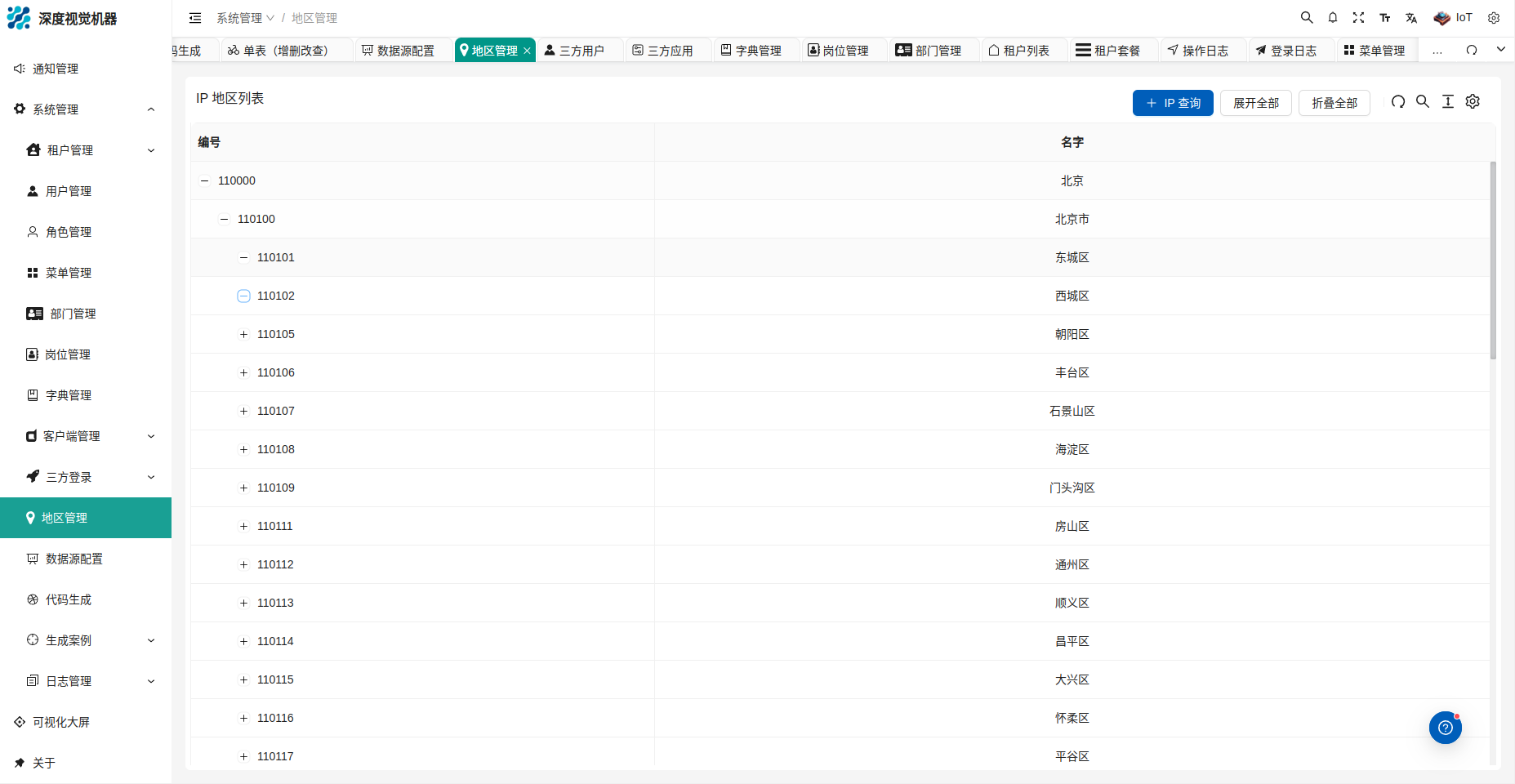Open table column settings gear
Image resolution: width=1515 pixels, height=784 pixels.
[1473, 102]
